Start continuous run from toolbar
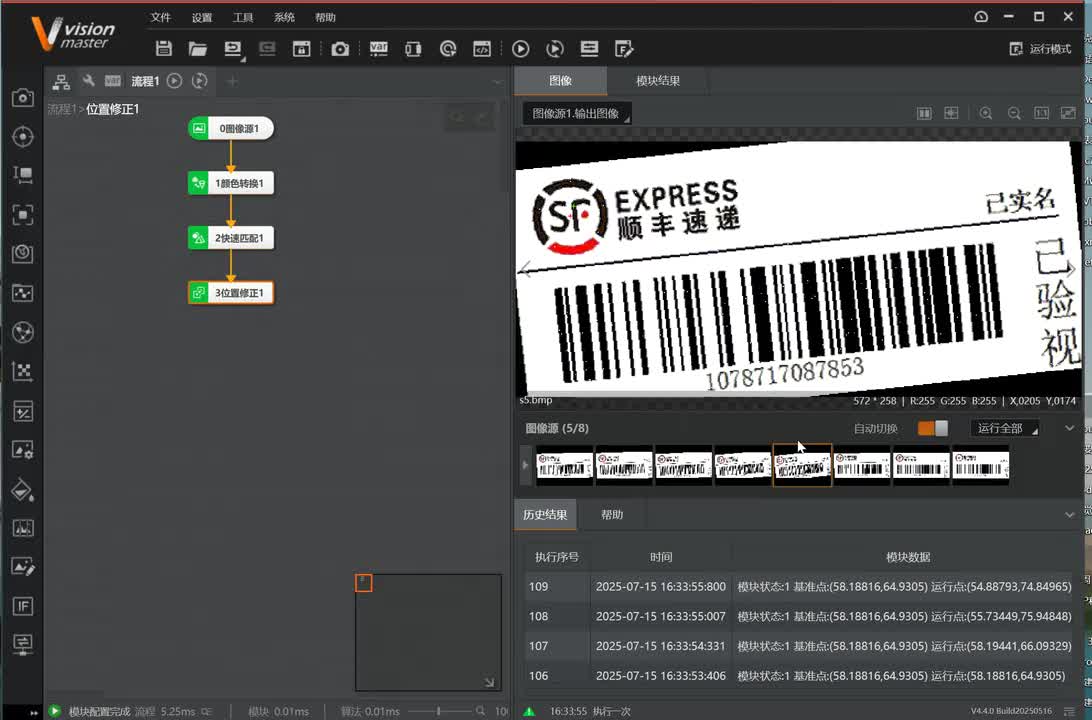 [x=554, y=49]
